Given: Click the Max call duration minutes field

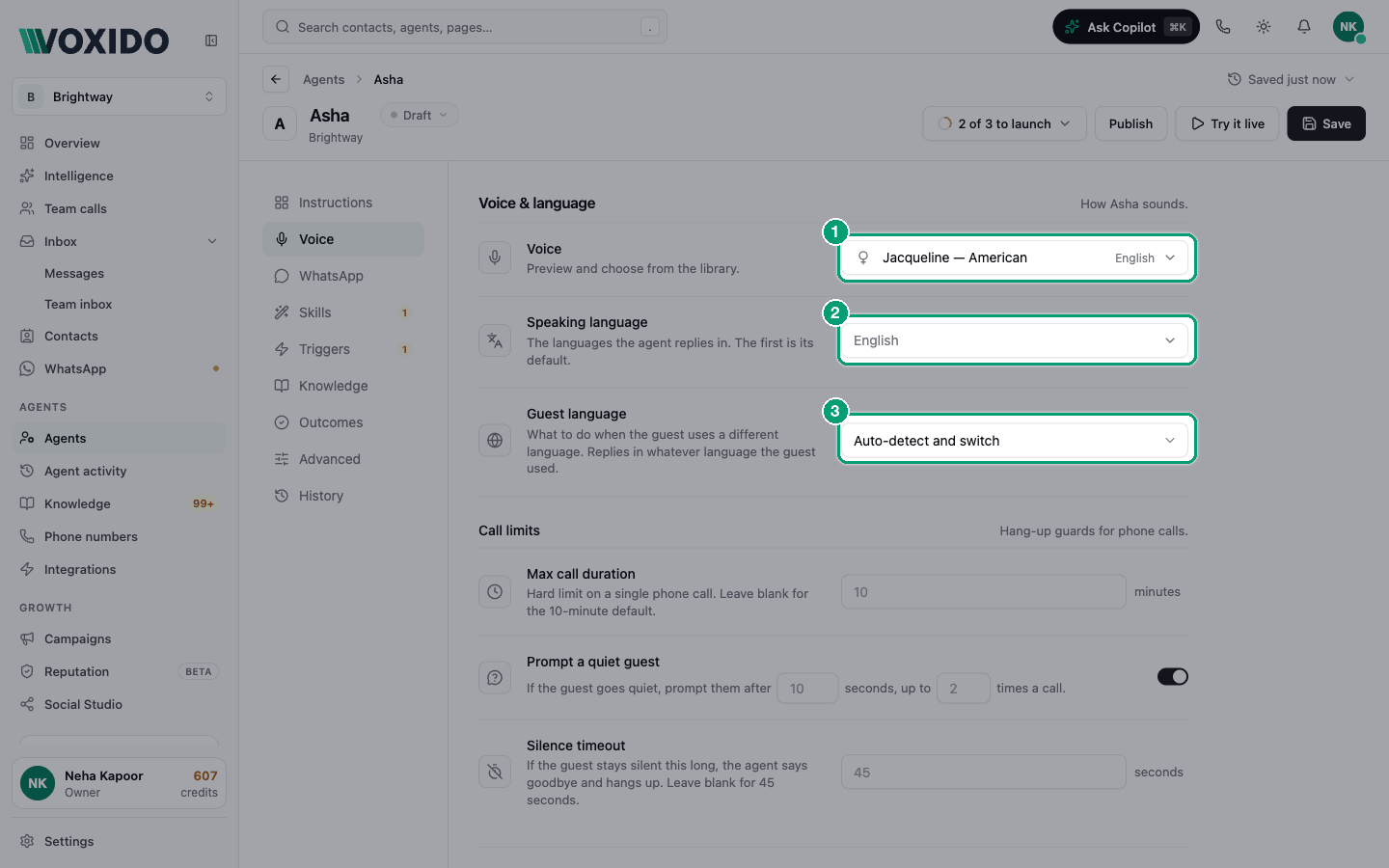Looking at the screenshot, I should click(x=984, y=592).
